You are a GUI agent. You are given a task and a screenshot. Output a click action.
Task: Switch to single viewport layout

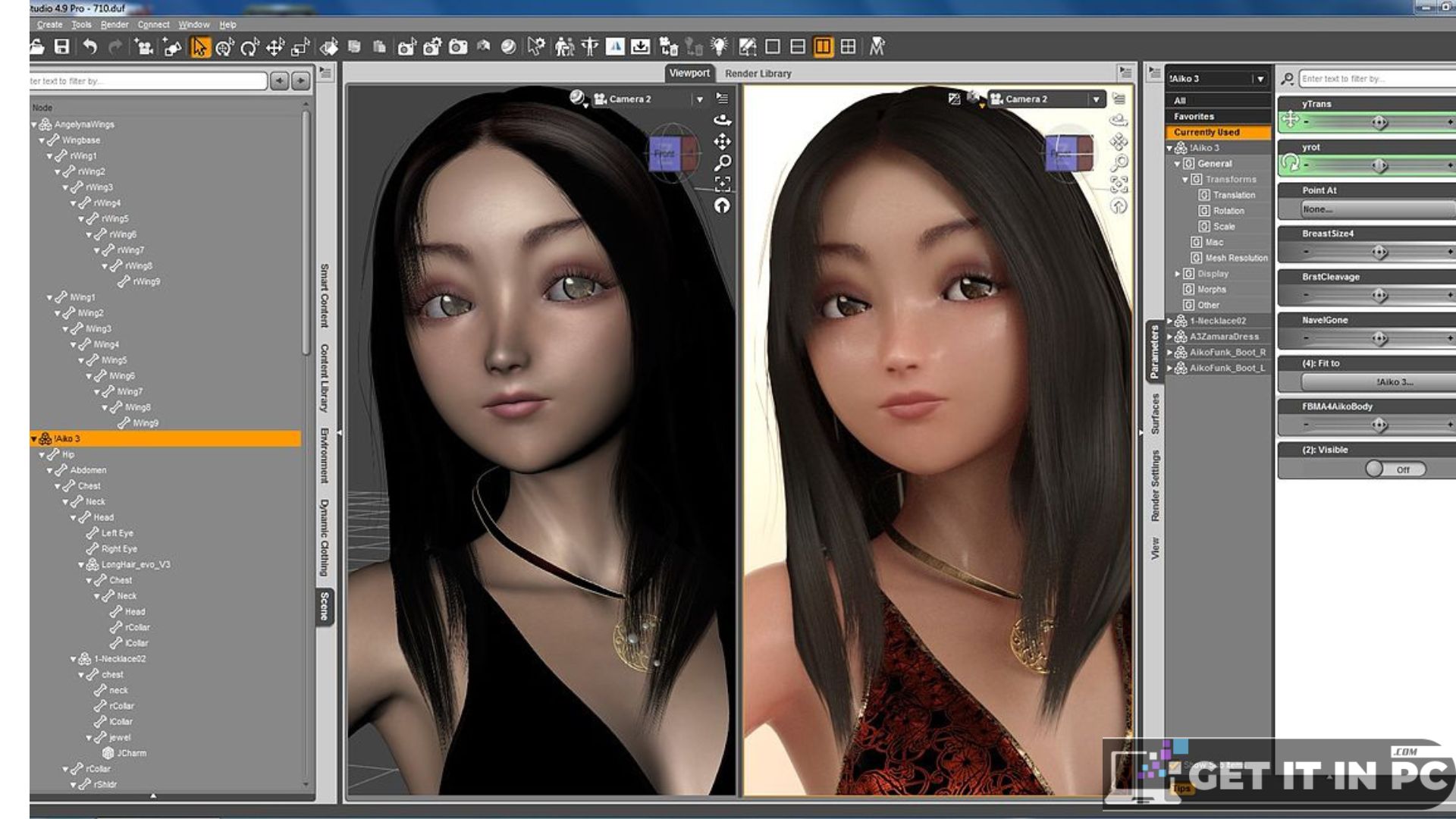(x=772, y=47)
